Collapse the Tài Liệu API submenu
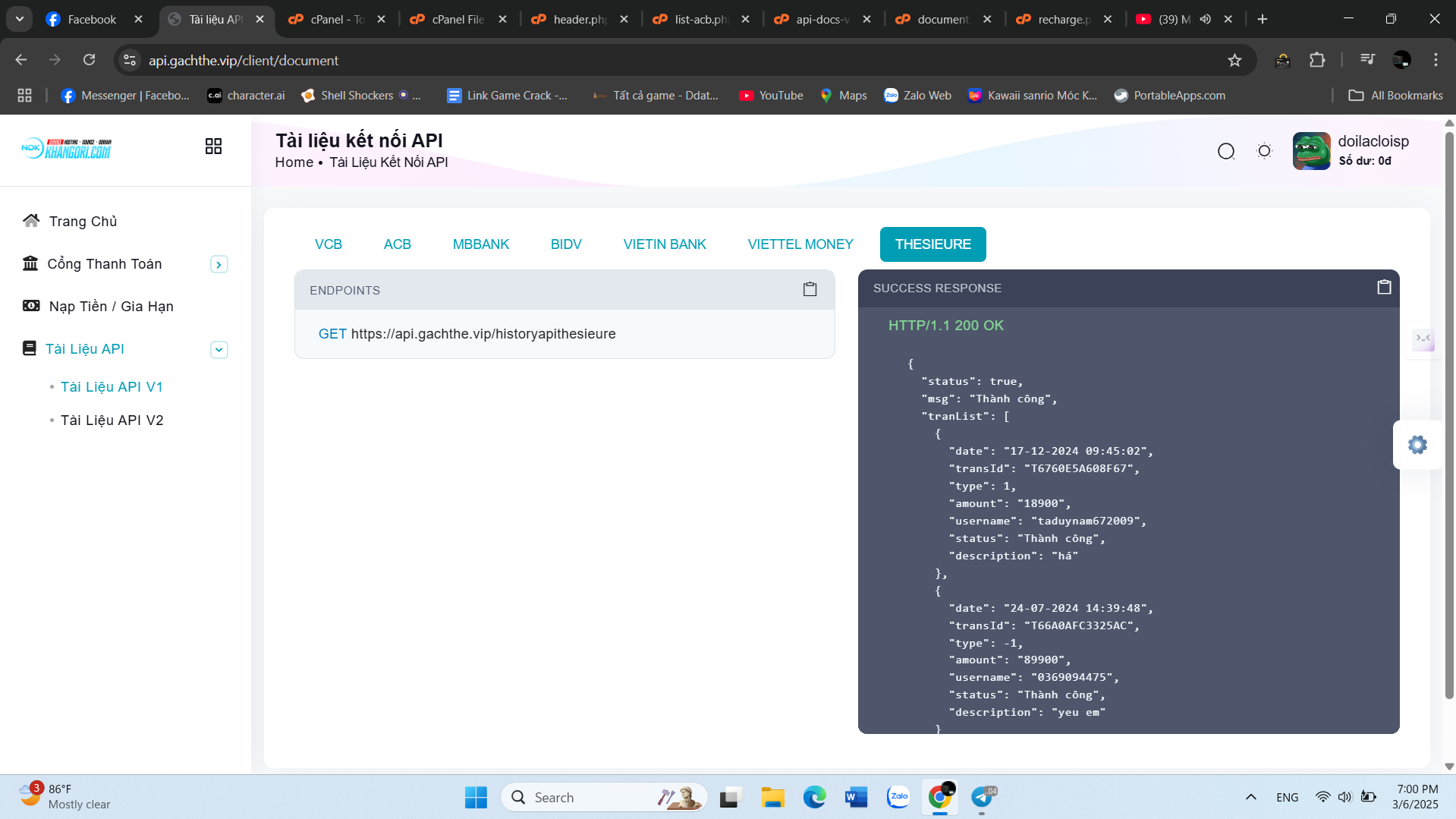Screen dimensions: 1456x819 pyautogui.click(x=219, y=350)
